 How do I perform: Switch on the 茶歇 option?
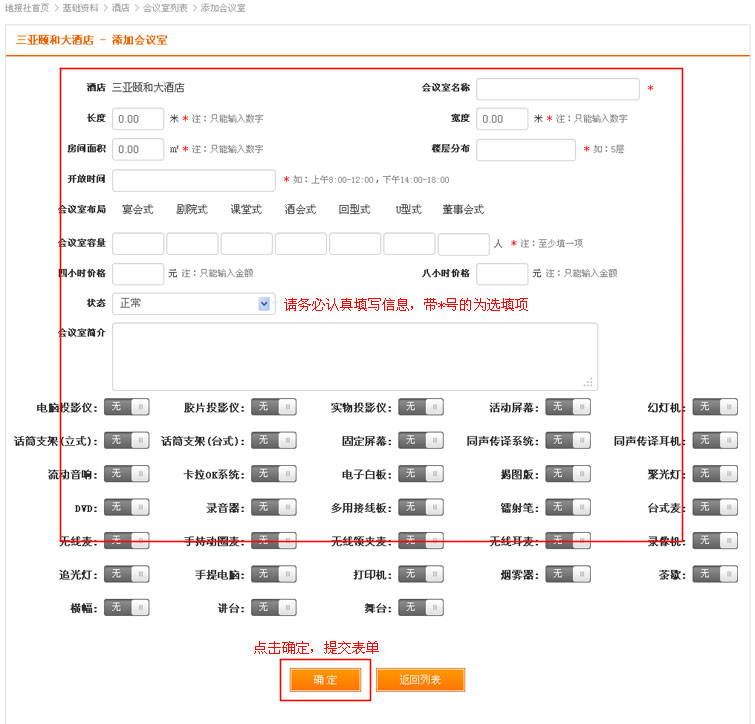pyautogui.click(x=715, y=574)
